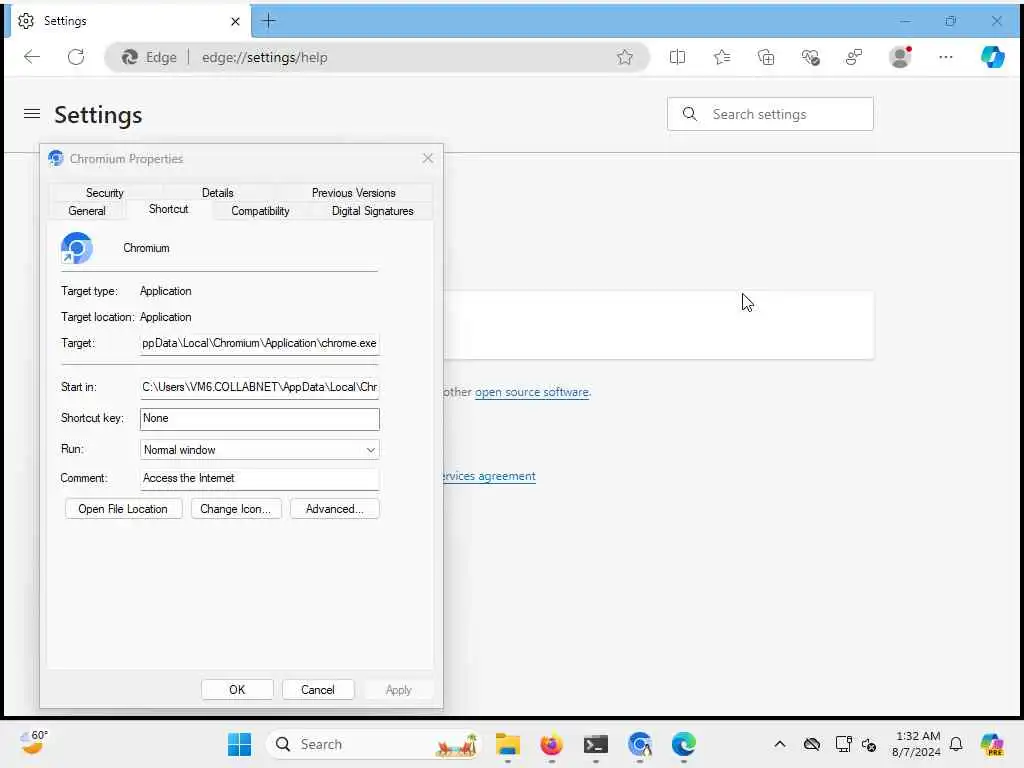Open the Compatibility tab
This screenshot has width=1024, height=768.
[x=260, y=211]
